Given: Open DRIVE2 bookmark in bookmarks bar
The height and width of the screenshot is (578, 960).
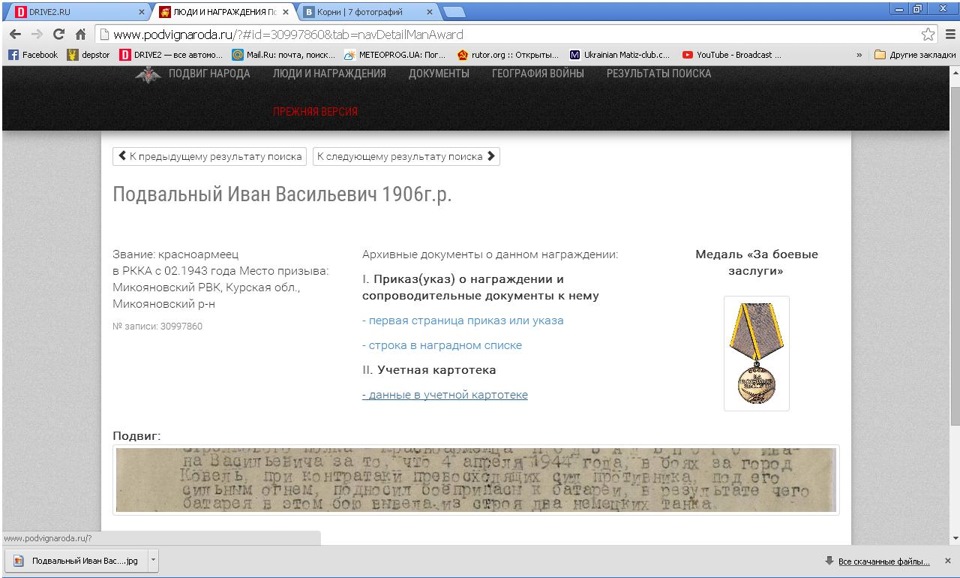Looking at the screenshot, I should (171, 54).
